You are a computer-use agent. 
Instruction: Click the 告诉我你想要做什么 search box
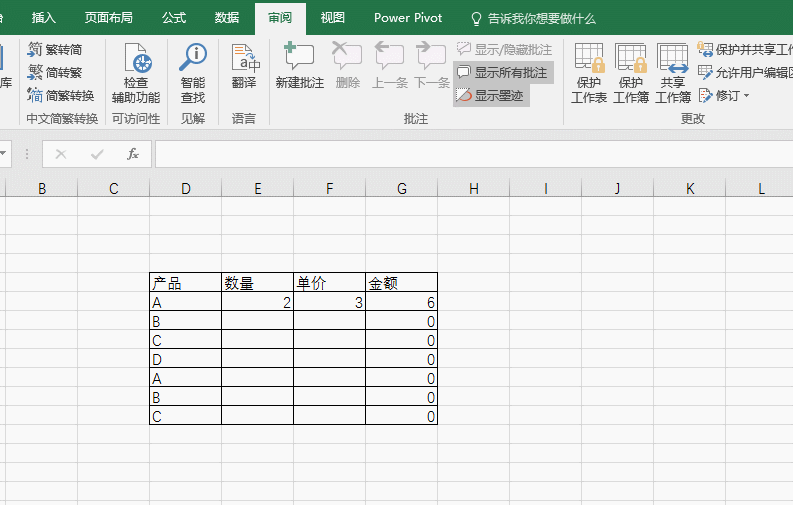pyautogui.click(x=540, y=18)
